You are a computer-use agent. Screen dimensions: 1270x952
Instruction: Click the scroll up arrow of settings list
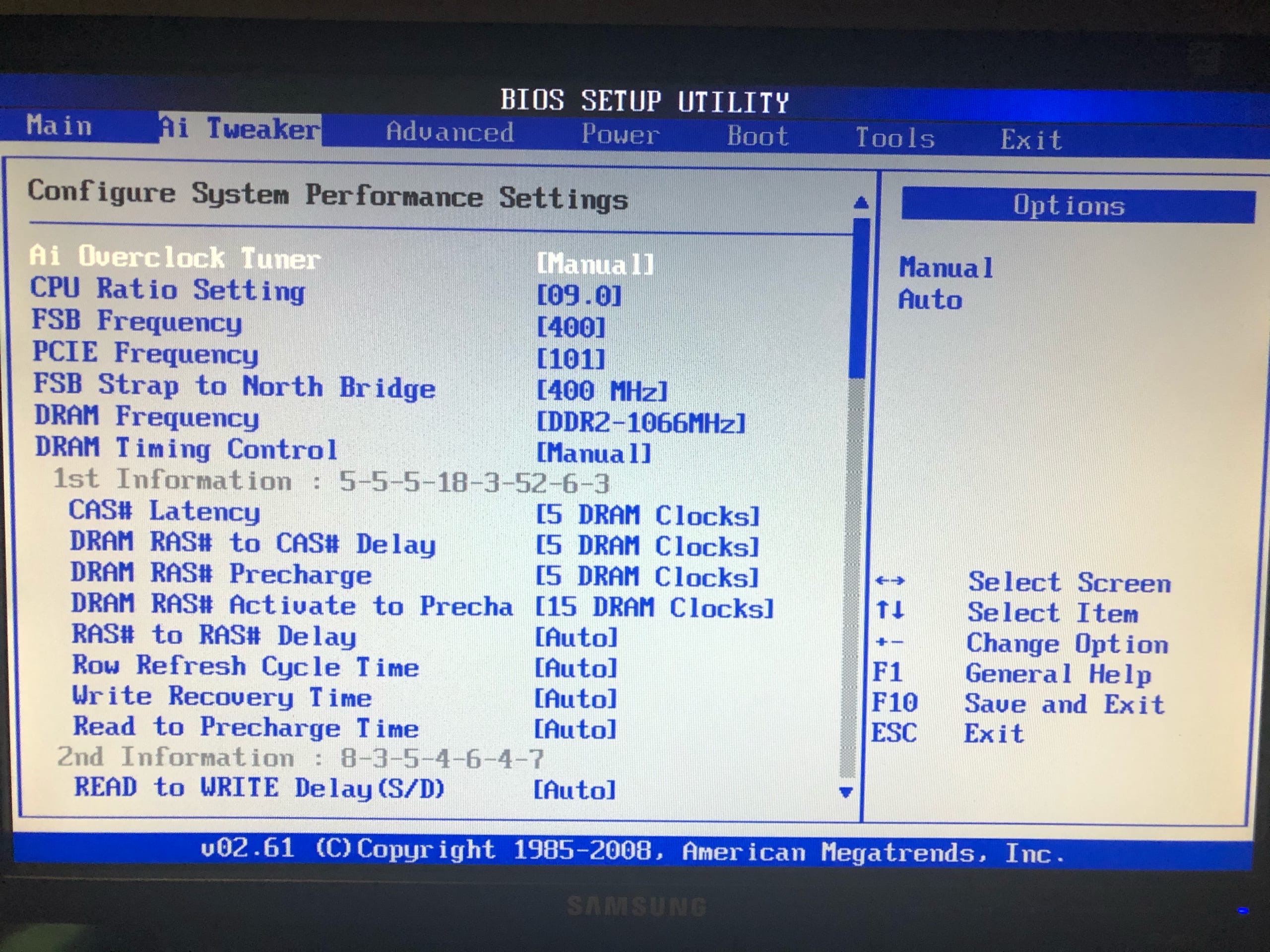(860, 203)
